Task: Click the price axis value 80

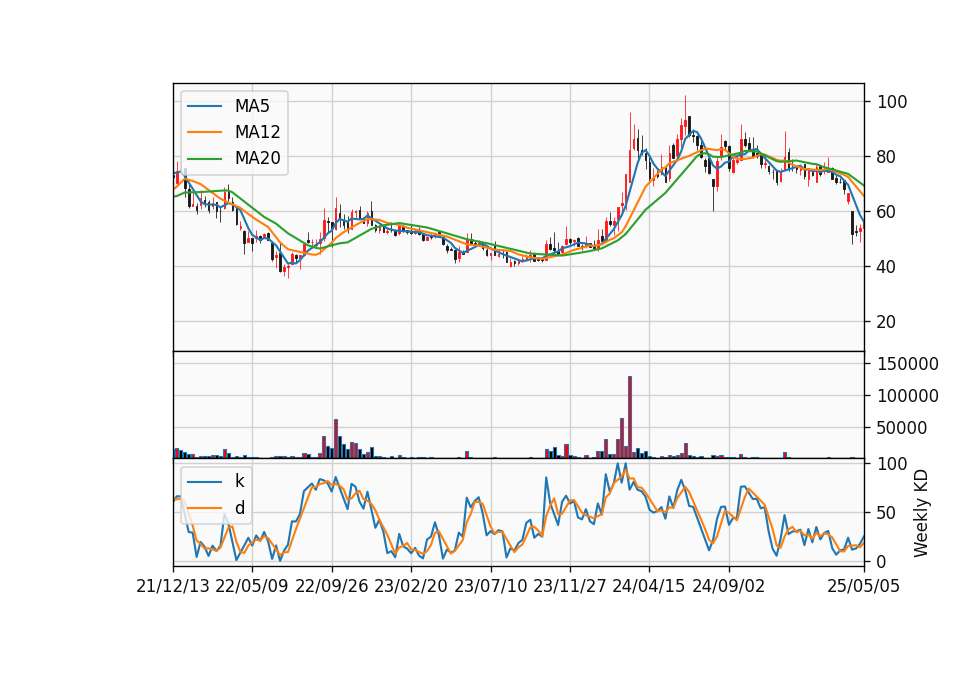Action: pyautogui.click(x=887, y=157)
